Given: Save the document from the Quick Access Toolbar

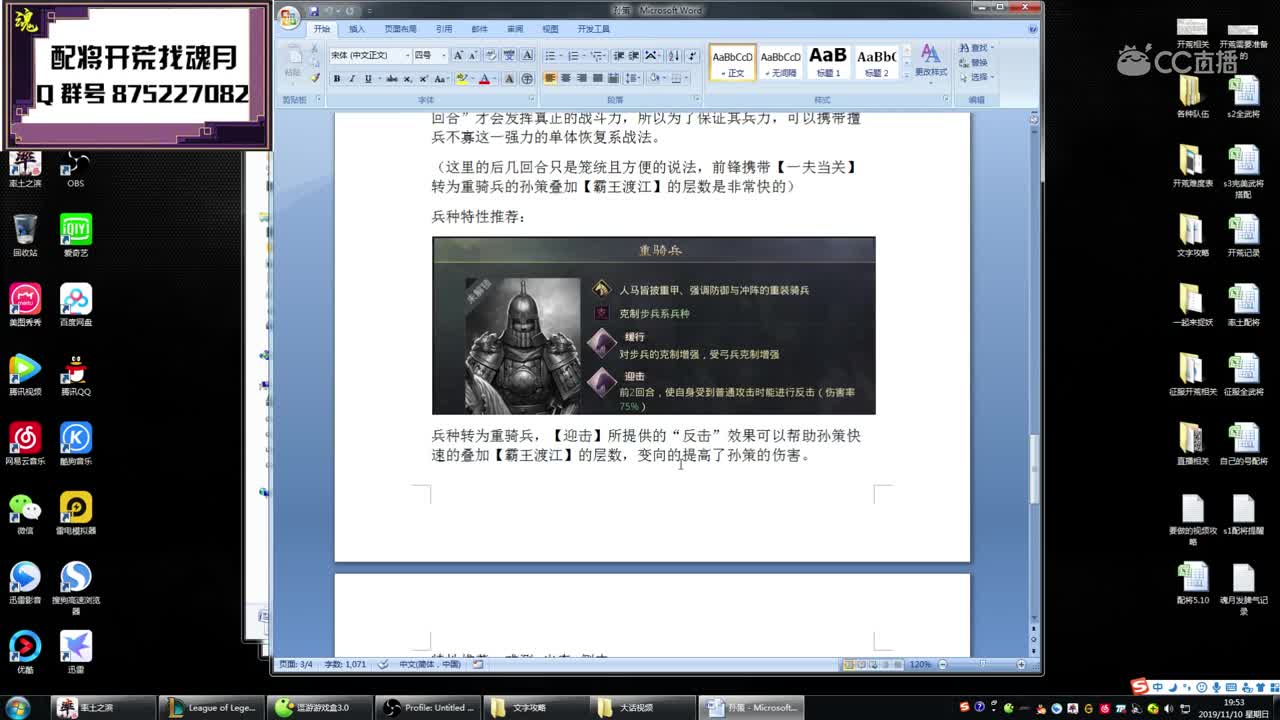Looking at the screenshot, I should point(314,11).
